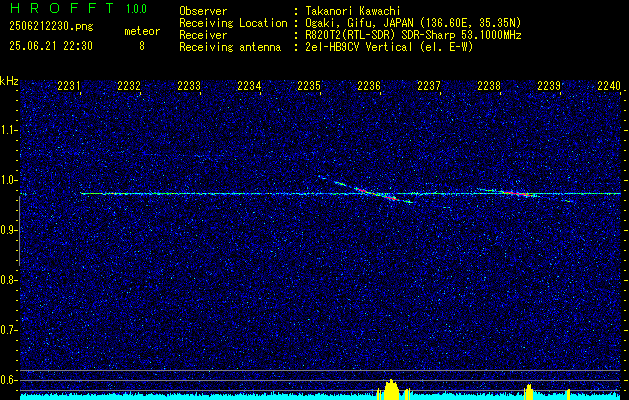Click the 0.9 kHz axis label

9,230
